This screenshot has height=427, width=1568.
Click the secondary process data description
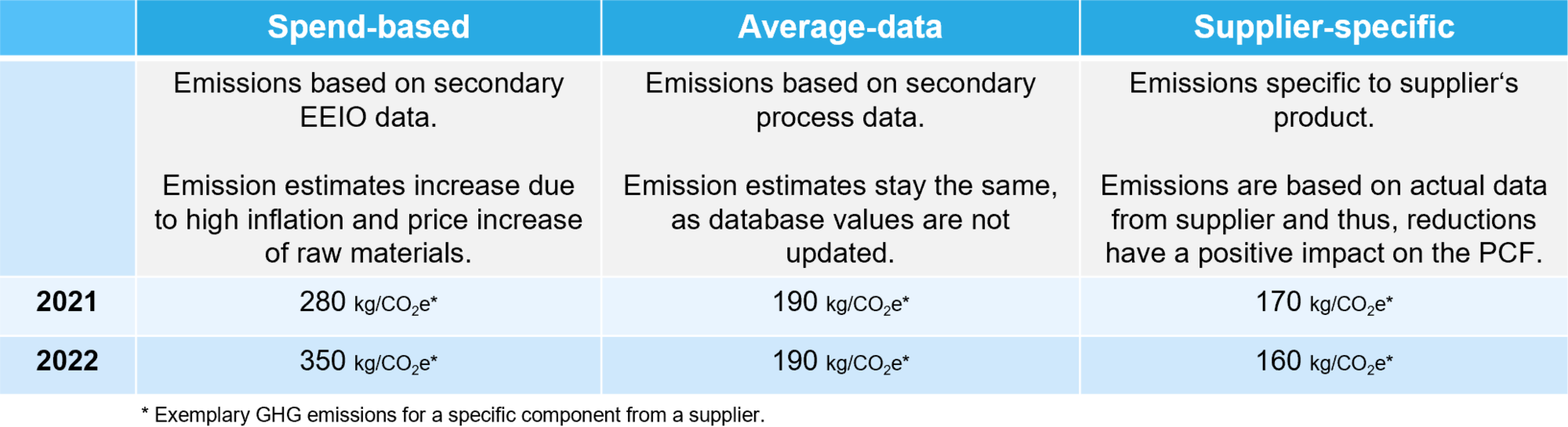coord(840,100)
